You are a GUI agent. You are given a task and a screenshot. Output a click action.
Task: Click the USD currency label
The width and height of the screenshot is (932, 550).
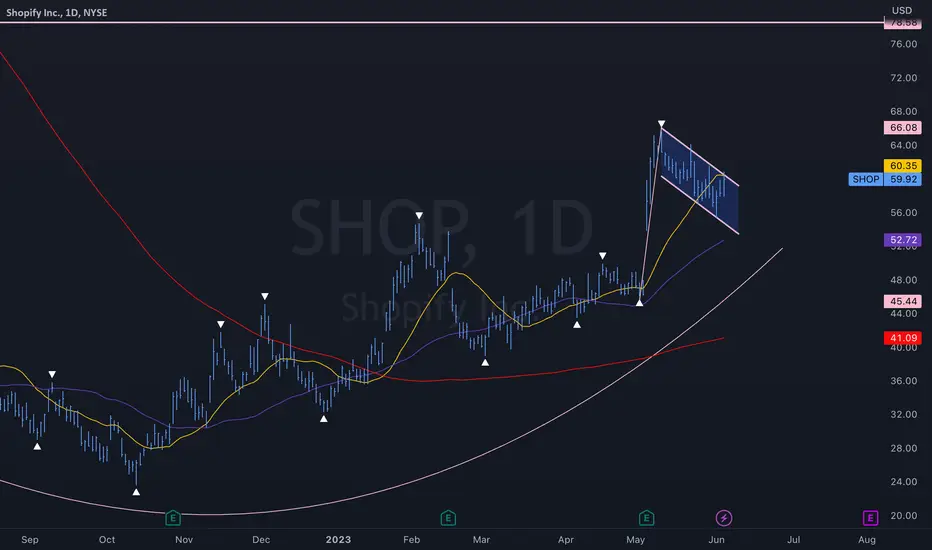click(902, 10)
